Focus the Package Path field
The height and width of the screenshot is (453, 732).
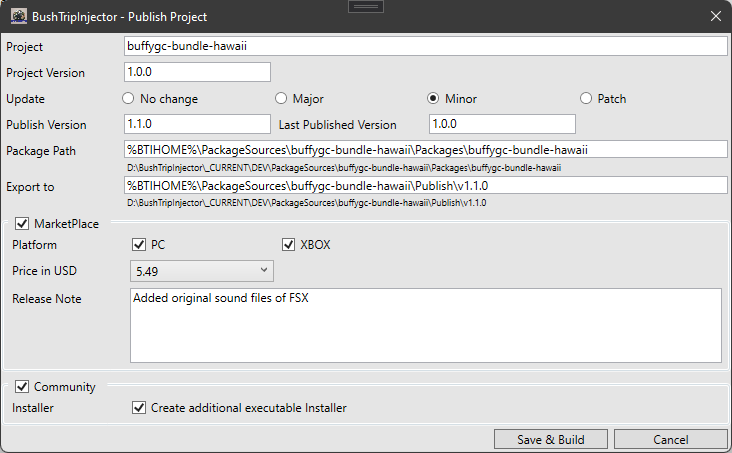coord(426,150)
